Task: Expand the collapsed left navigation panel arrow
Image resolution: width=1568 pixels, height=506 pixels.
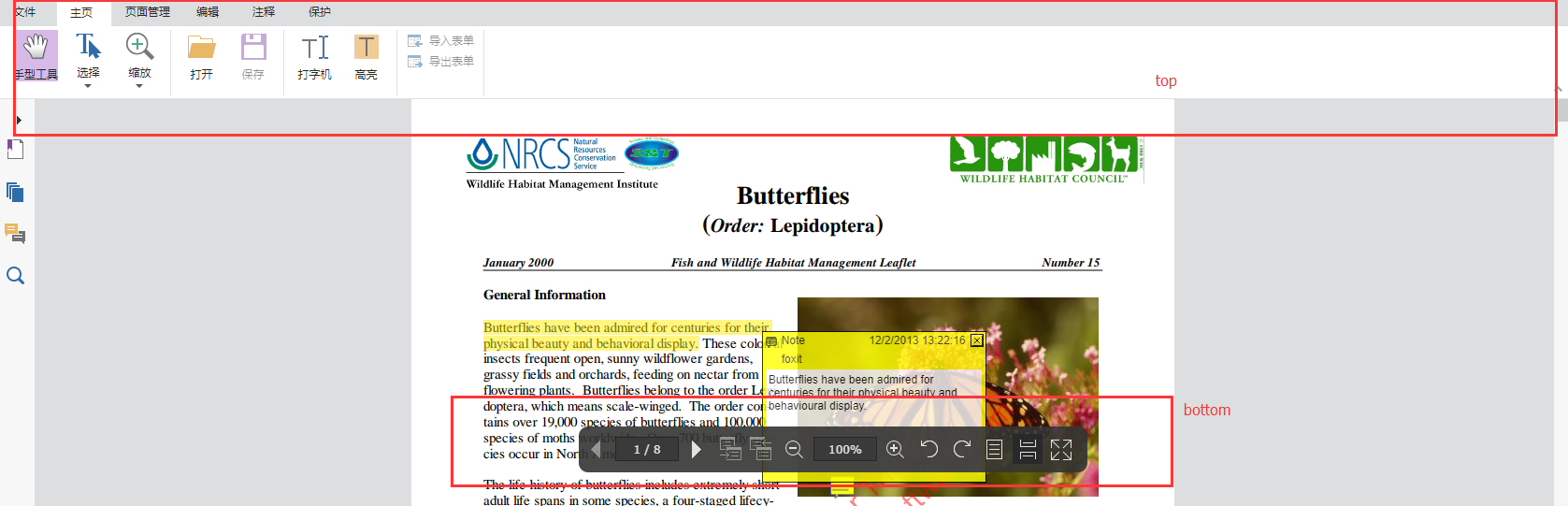Action: pos(19,120)
